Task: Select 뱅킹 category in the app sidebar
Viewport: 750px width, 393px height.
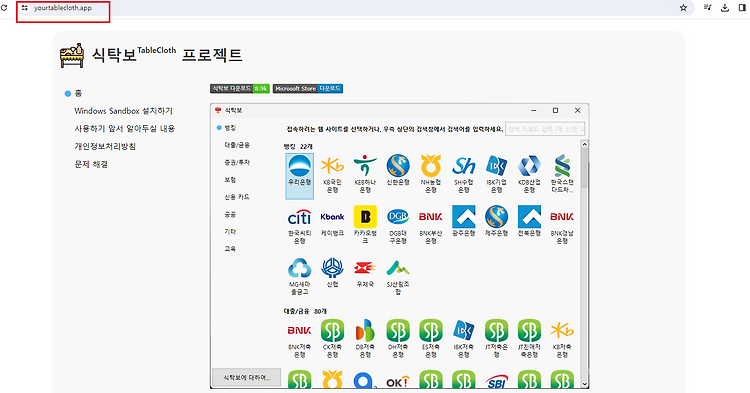Action: click(x=230, y=128)
